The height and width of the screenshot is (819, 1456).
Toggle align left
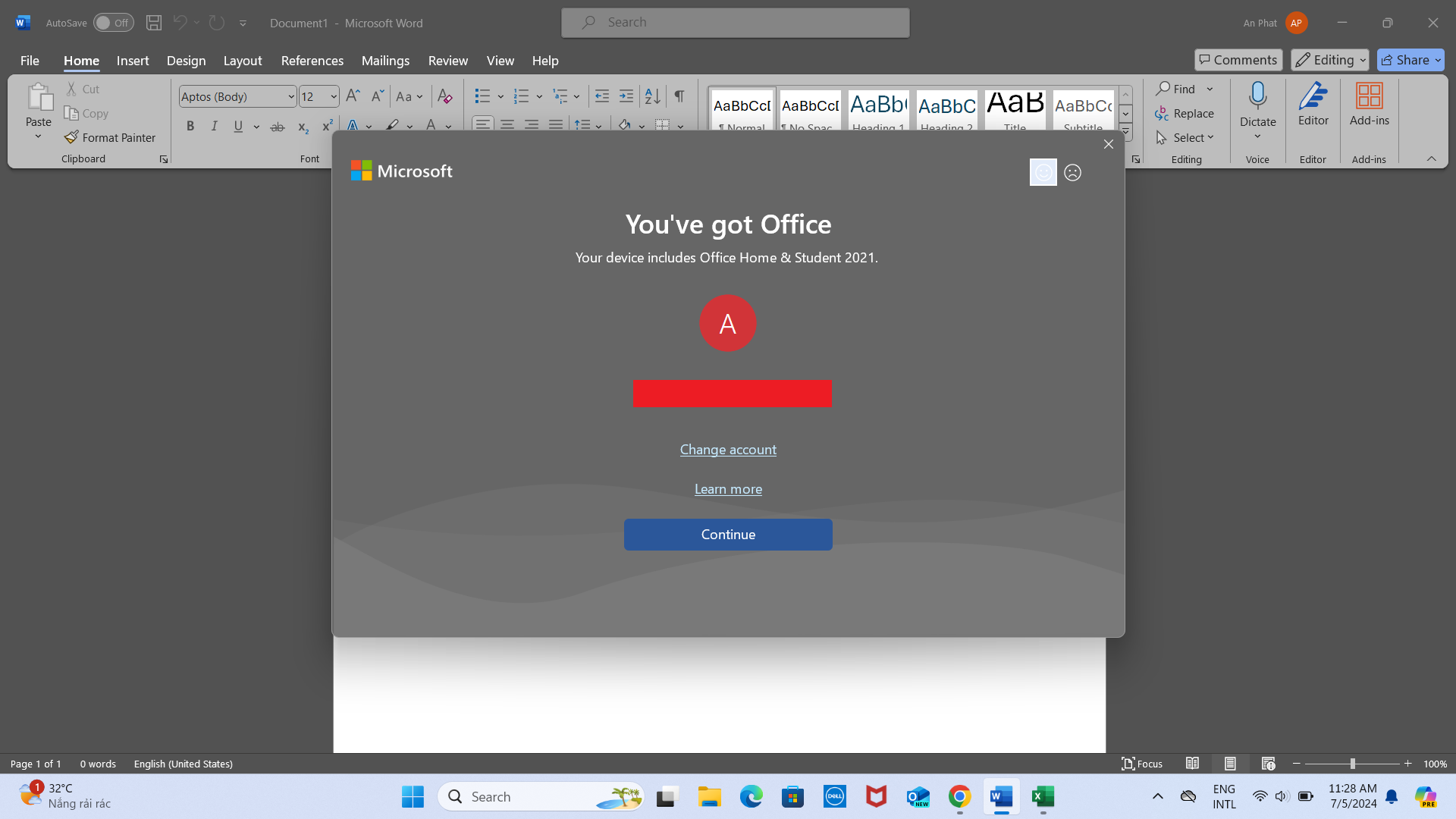(x=483, y=124)
